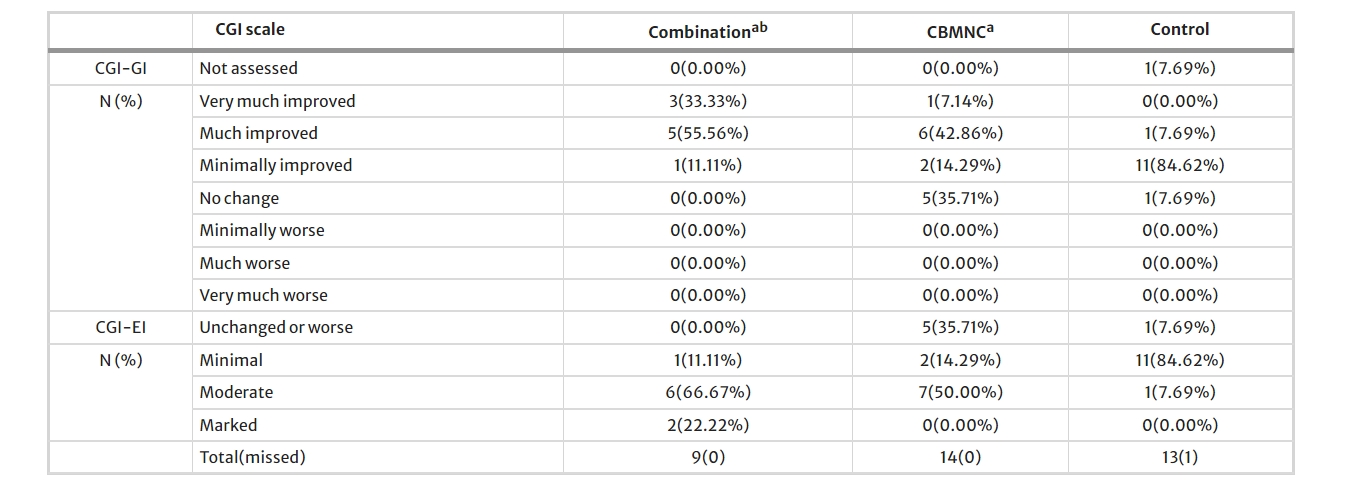
Task: Select the 6(42.86%) CBMNC cell
Action: [x=960, y=133]
